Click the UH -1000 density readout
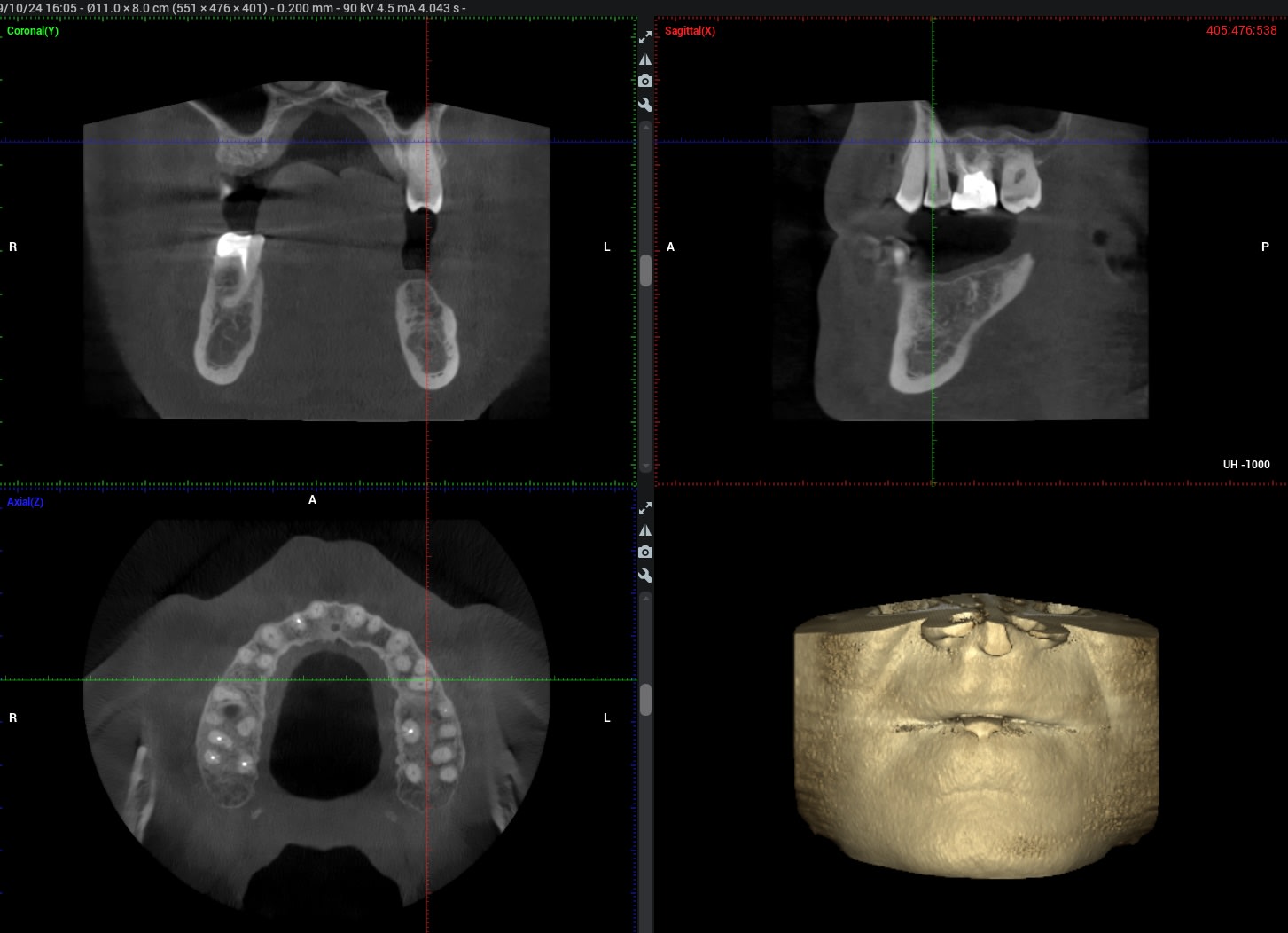Image resolution: width=1288 pixels, height=933 pixels. pos(1245,465)
